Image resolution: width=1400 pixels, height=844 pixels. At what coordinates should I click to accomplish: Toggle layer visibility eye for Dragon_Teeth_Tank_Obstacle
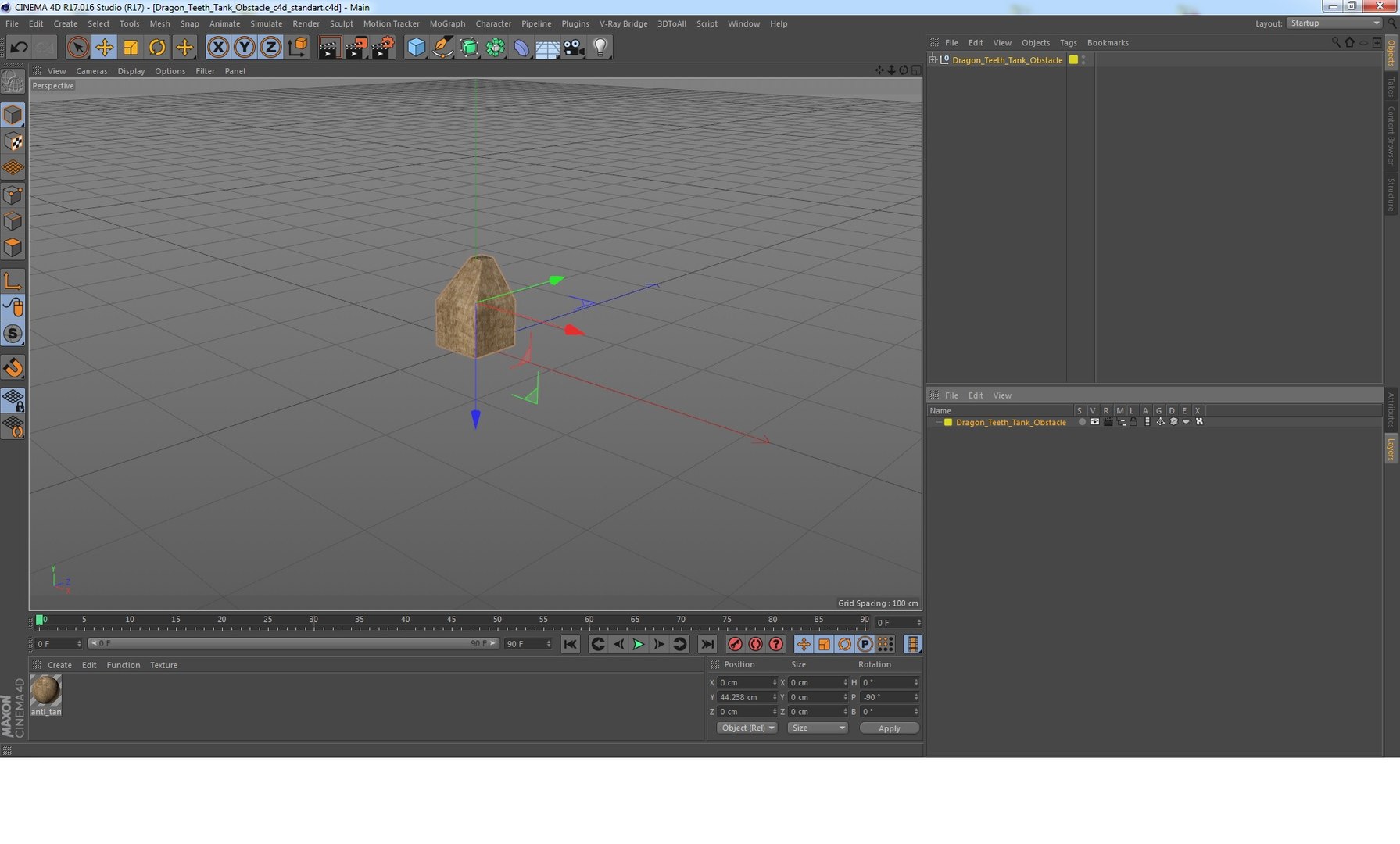(1094, 422)
